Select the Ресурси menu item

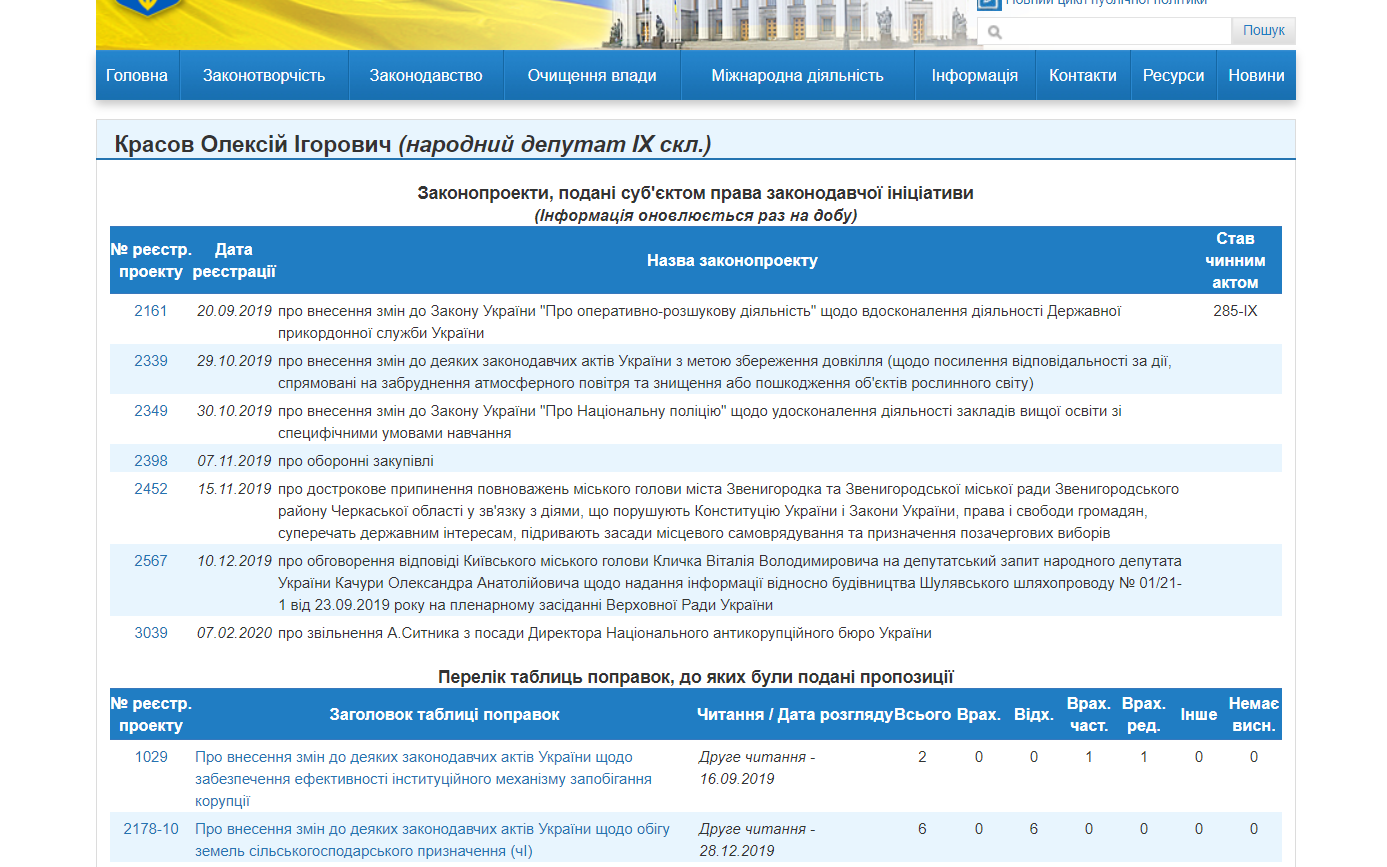[1174, 76]
